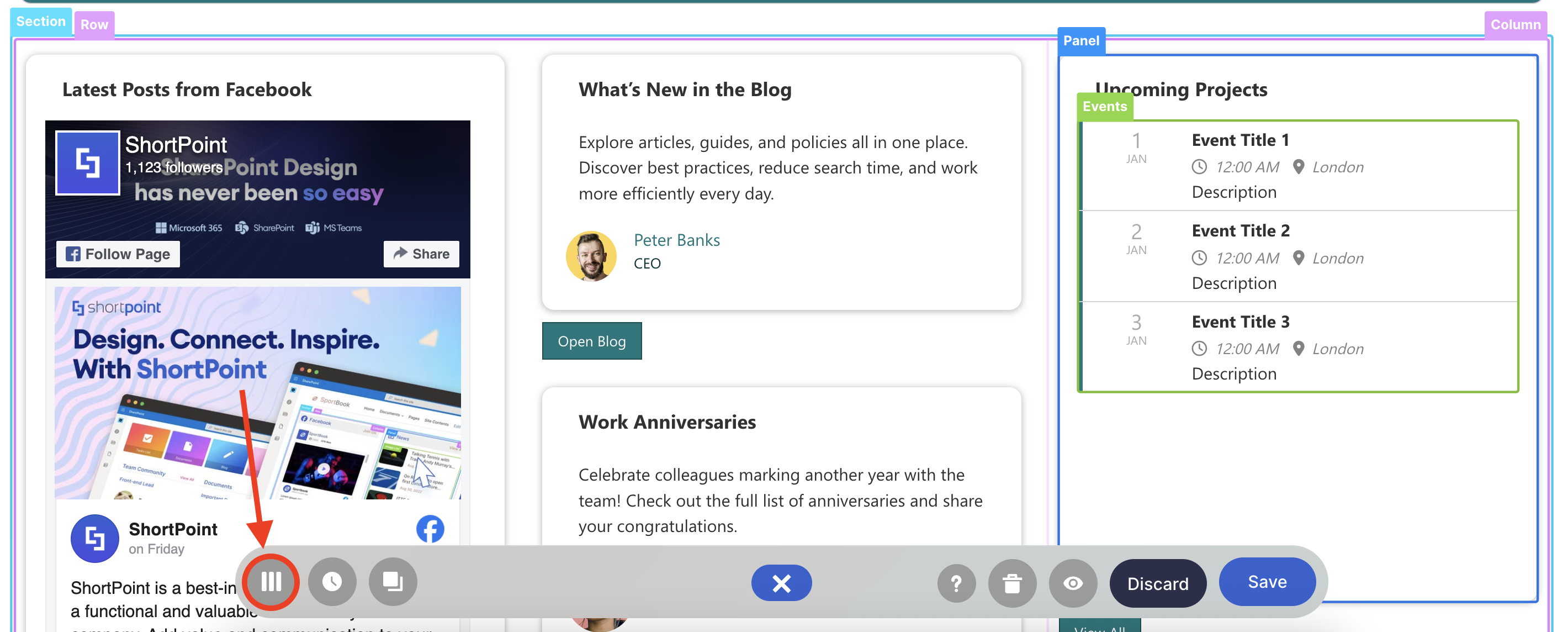Click the round Facebook logo icon
Viewport: 1568px width, 632px height.
point(430,529)
